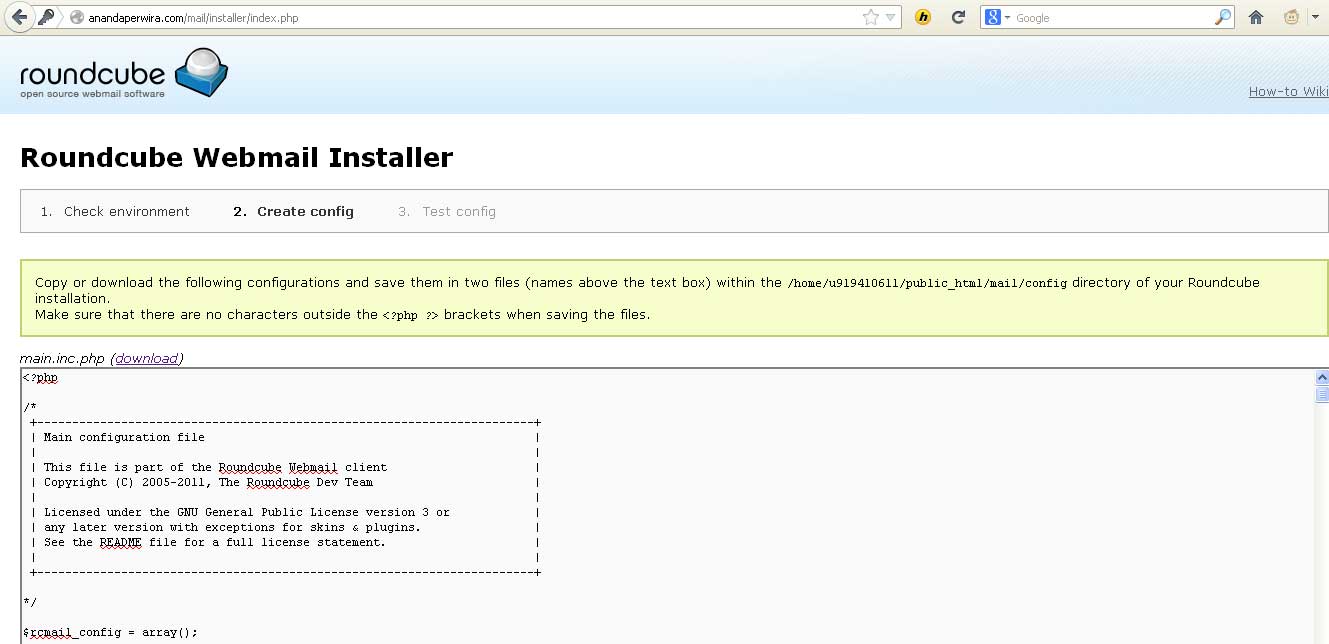The image size is (1329, 644).
Task: Go to the browser home page icon
Action: [1256, 17]
